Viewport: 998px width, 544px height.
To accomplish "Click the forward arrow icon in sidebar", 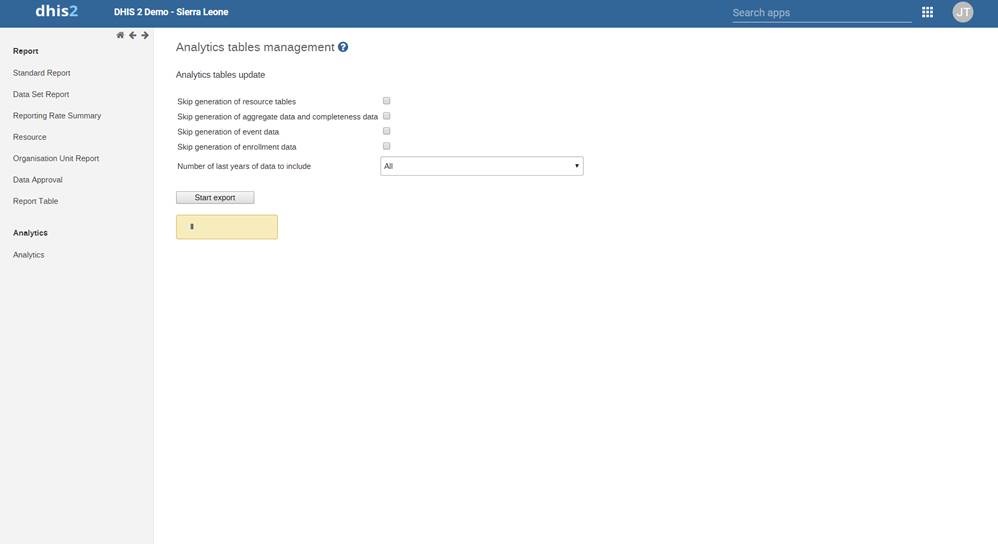I will (x=145, y=36).
